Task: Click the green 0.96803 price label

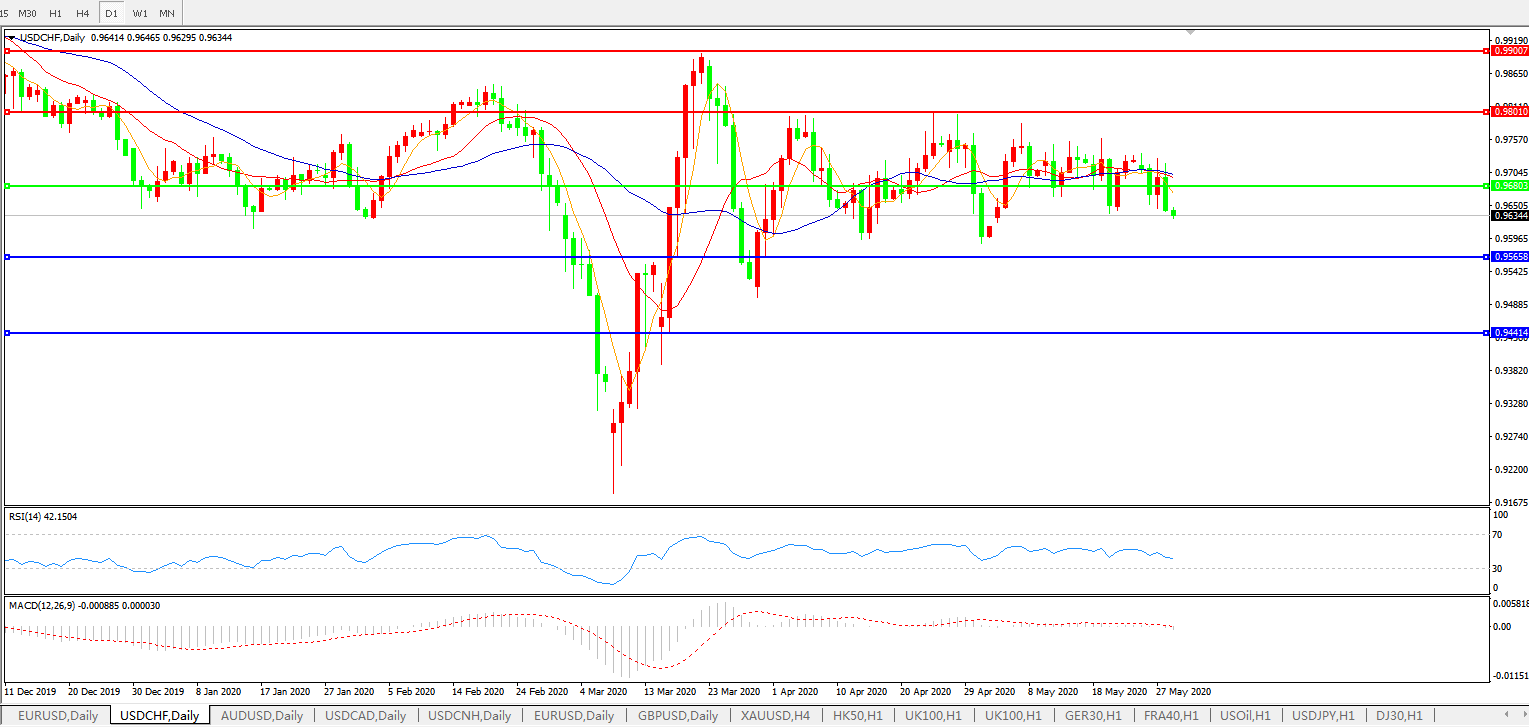Action: (x=1509, y=186)
